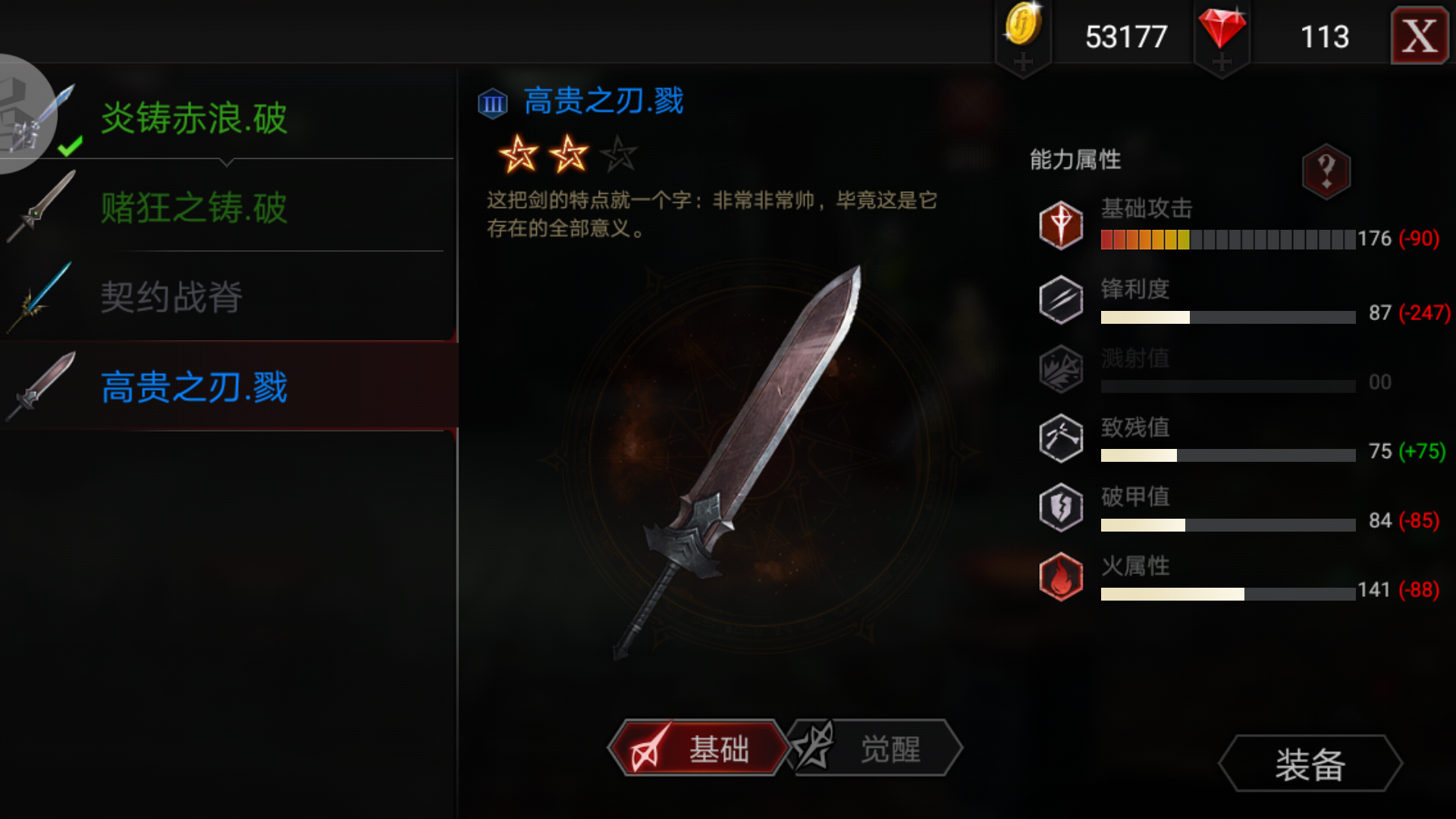Image resolution: width=1456 pixels, height=819 pixels.
Task: Click the 装备 equip button
Action: point(1310,764)
